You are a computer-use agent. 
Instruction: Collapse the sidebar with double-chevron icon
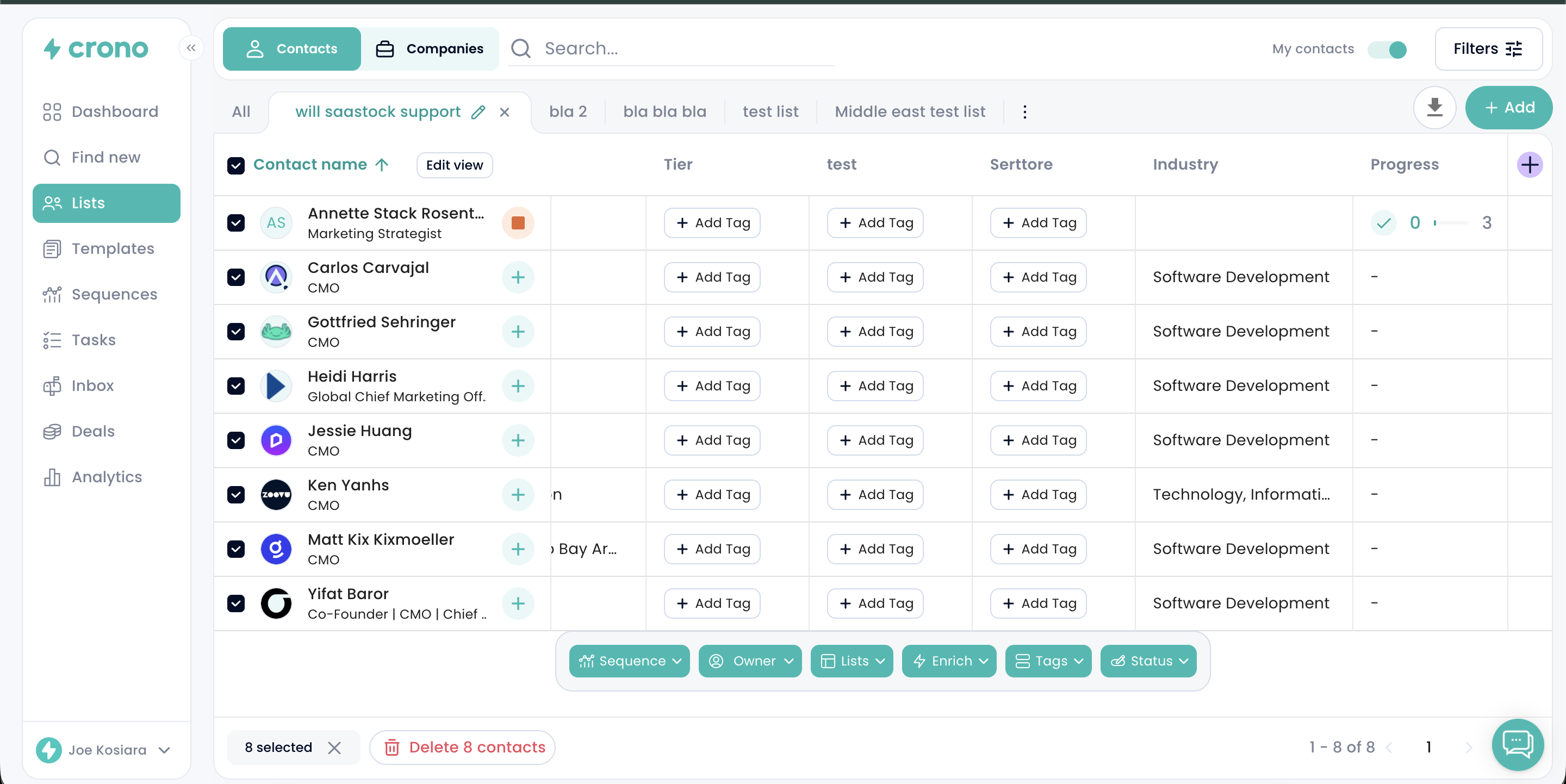click(191, 48)
